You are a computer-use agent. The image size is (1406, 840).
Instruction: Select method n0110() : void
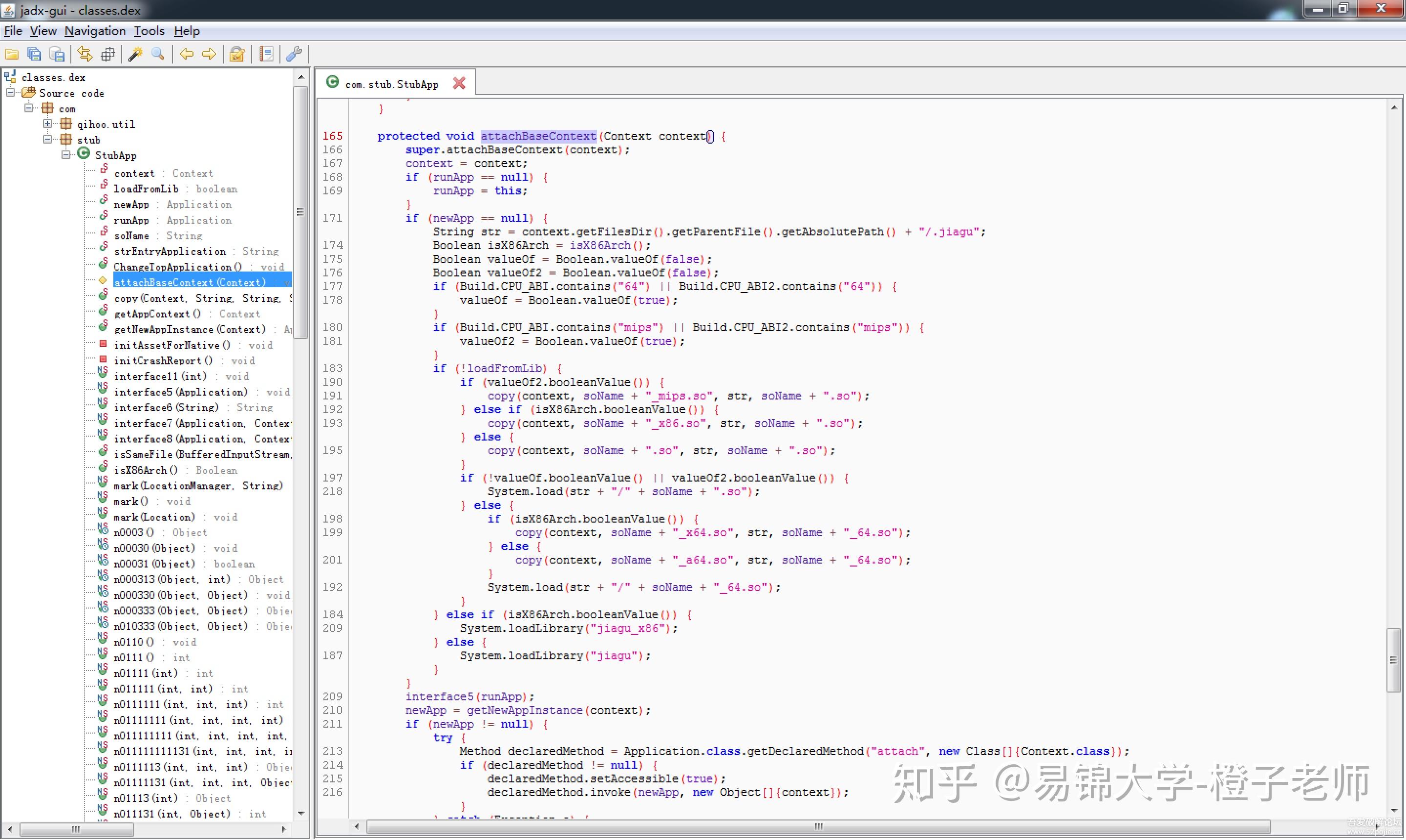[155, 642]
